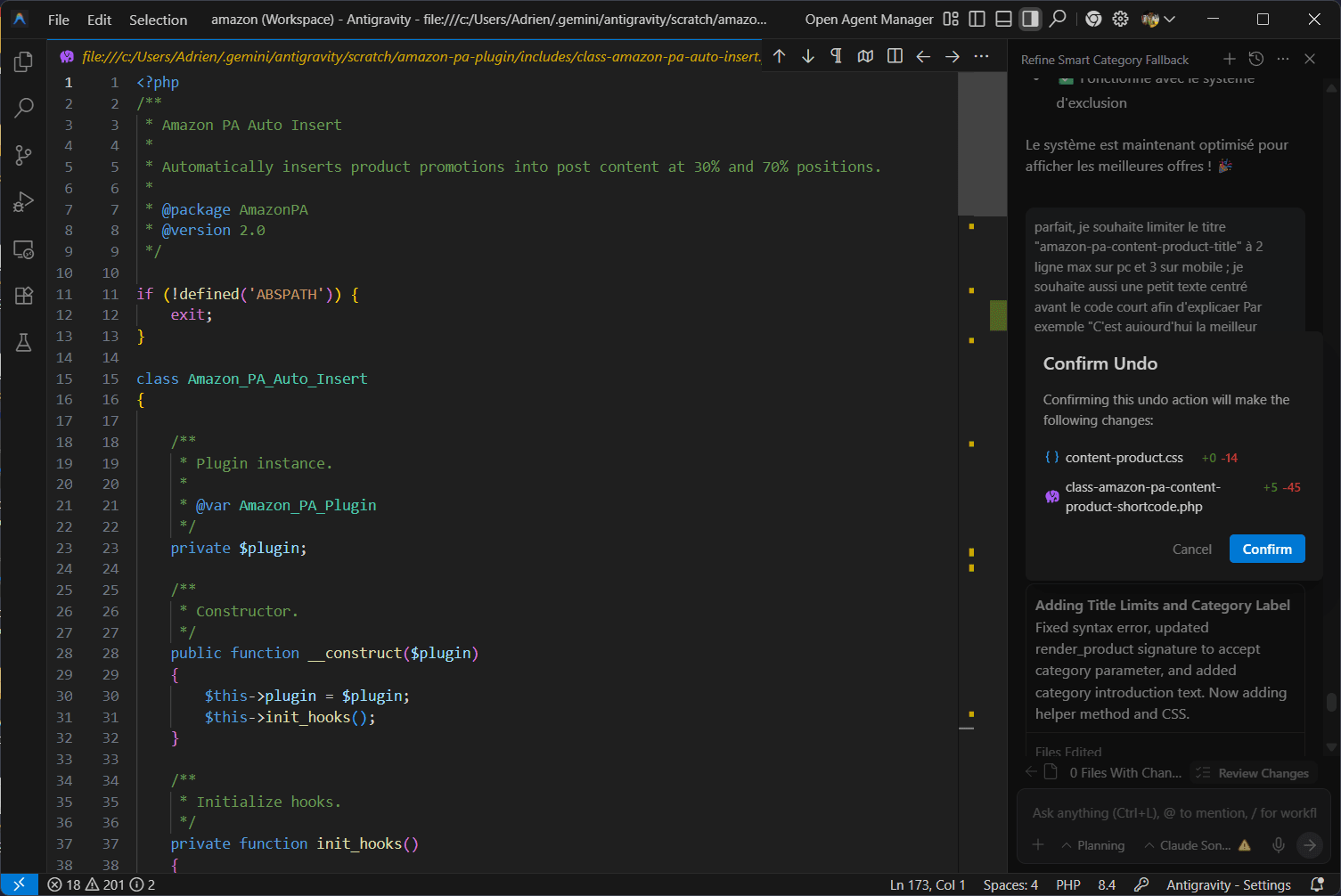Toggle the bottom panel layout button

tap(1003, 19)
